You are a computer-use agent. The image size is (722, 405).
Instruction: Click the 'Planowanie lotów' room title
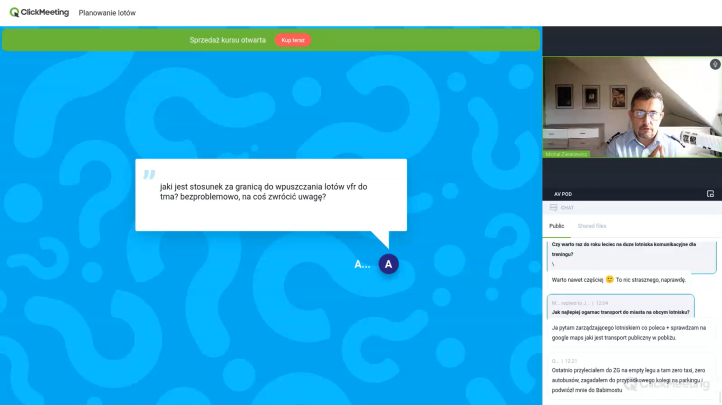click(107, 13)
